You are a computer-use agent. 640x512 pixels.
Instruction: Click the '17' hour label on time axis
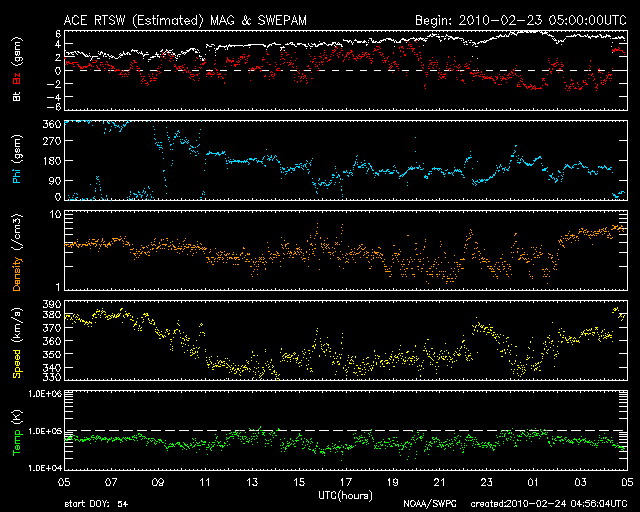pos(346,483)
